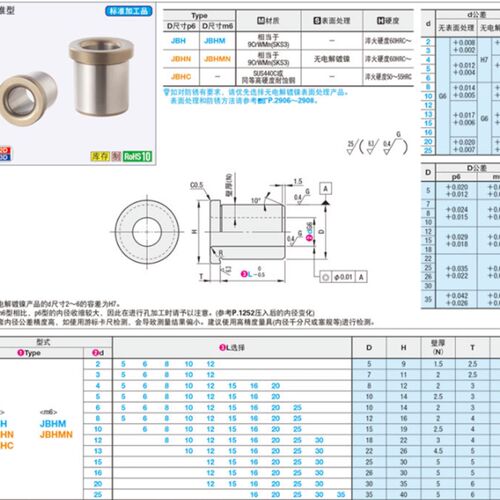This screenshot has height=500, width=500.
Task: Click the magenta circle 2 beside d header
Action: (x=95, y=353)
